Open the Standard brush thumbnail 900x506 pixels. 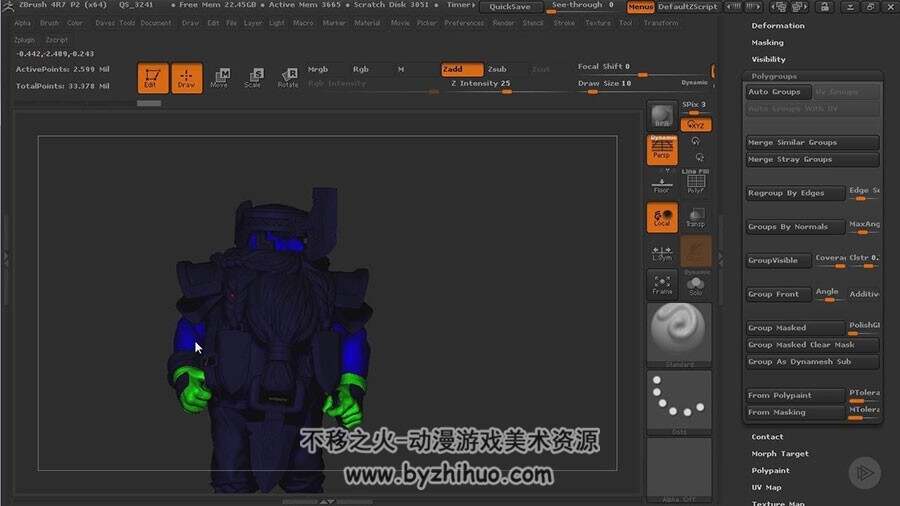(679, 334)
